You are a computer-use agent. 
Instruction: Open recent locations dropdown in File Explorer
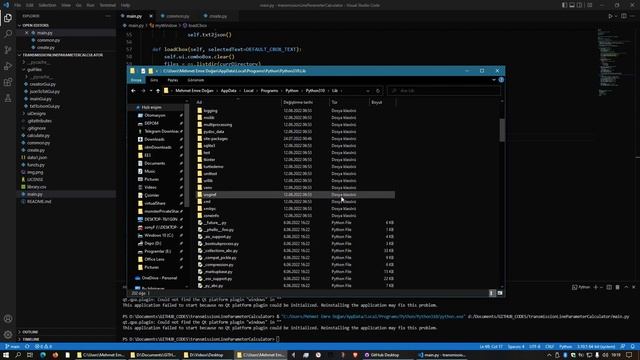click(x=151, y=91)
